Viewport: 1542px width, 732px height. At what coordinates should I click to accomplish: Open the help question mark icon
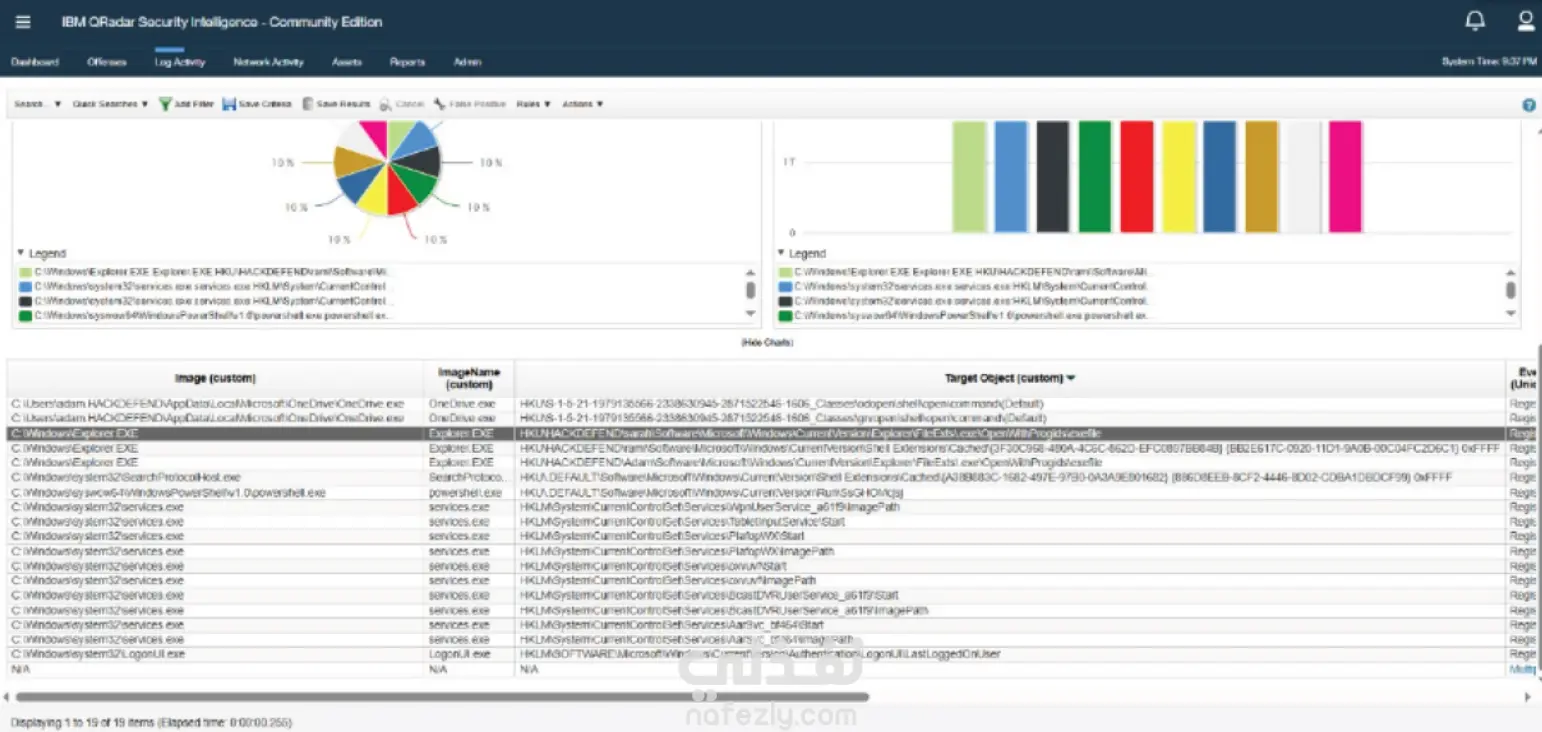click(x=1529, y=105)
